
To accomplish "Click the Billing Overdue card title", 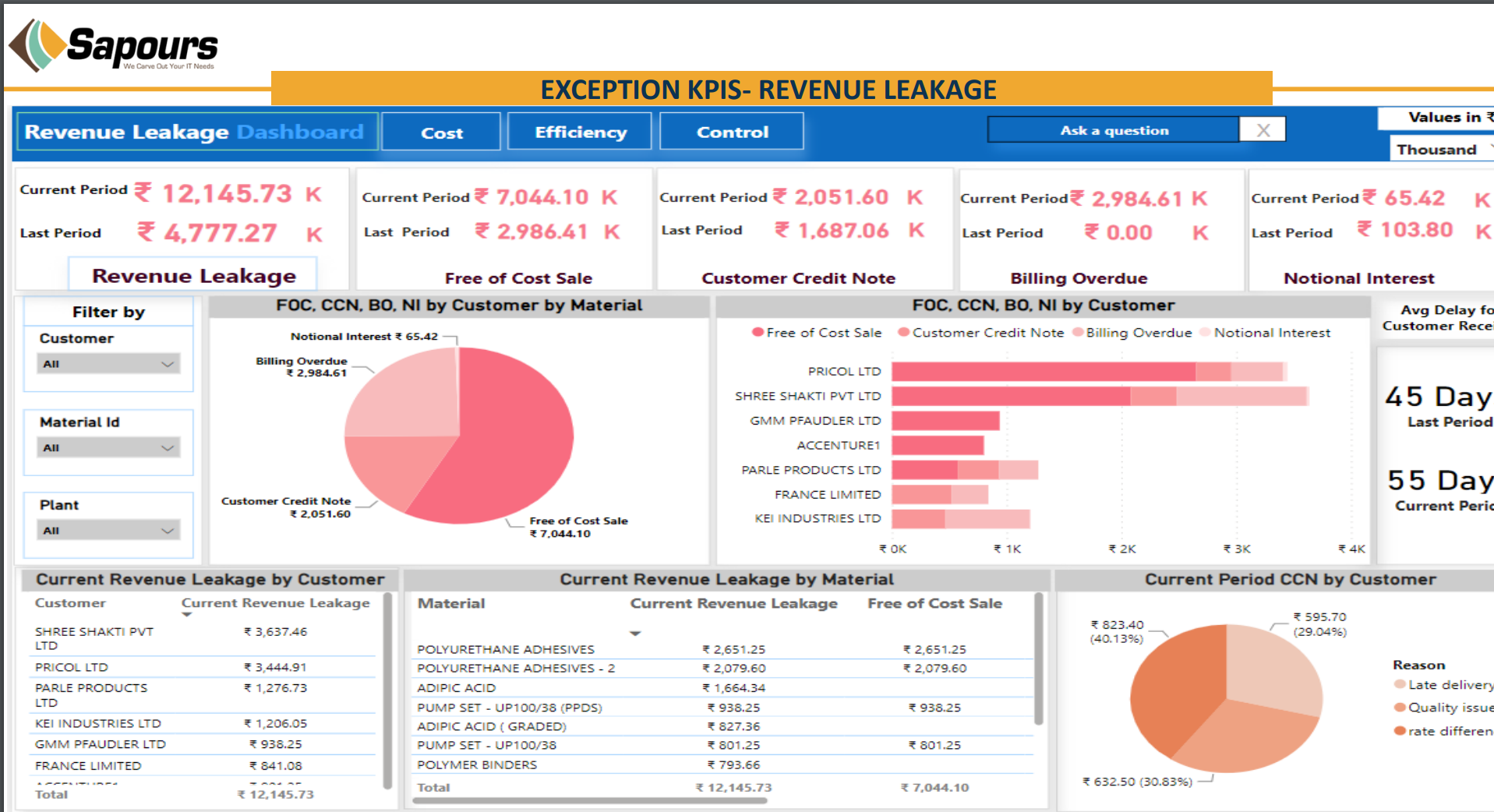I will [1079, 278].
